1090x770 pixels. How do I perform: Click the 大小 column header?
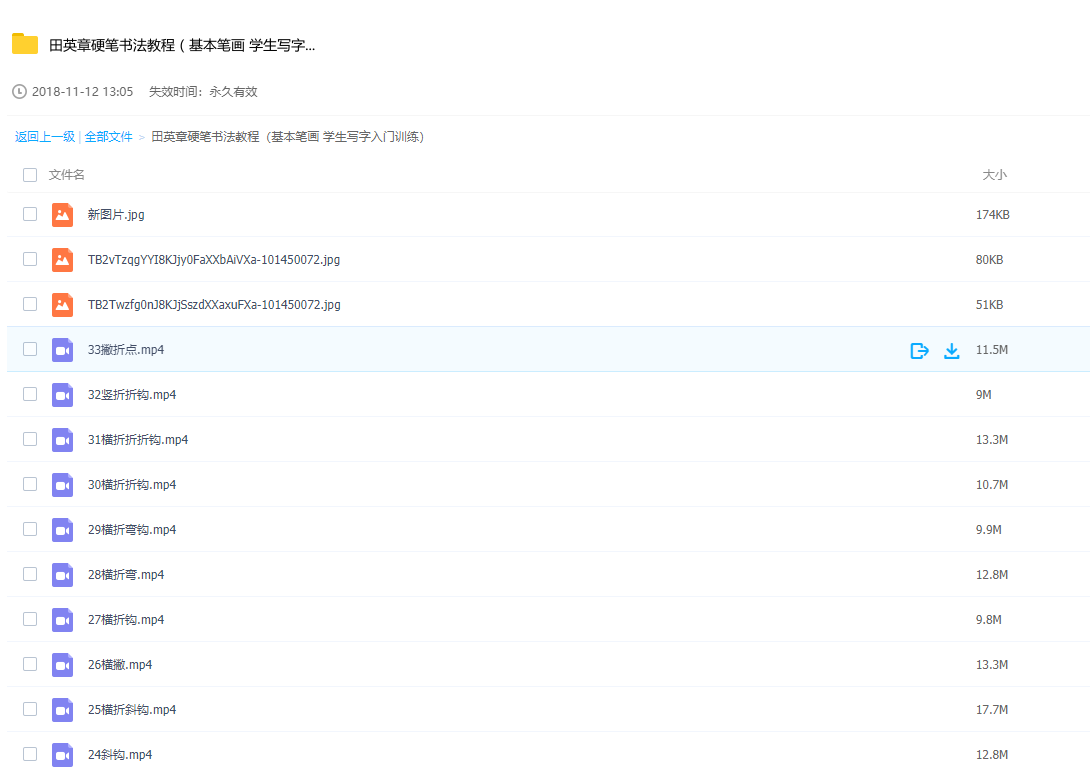click(994, 175)
